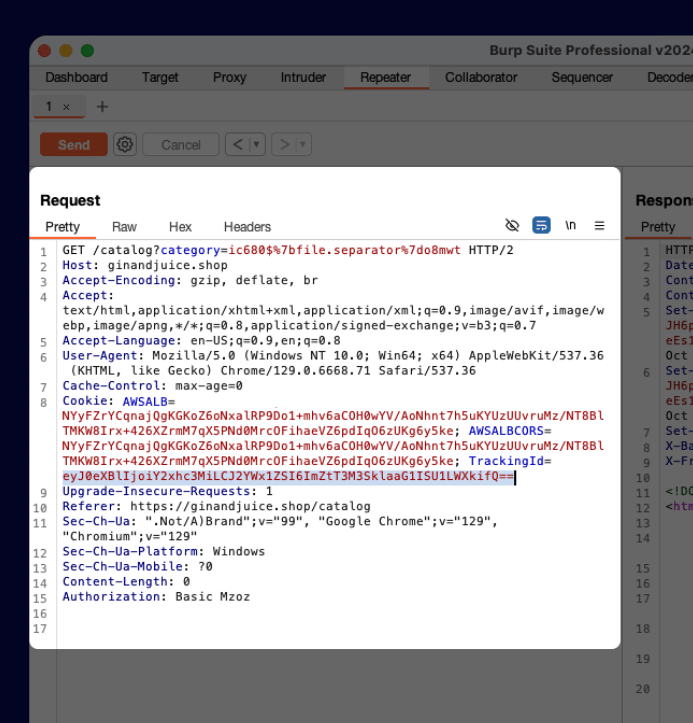The image size is (693, 723).
Task: Switch Request view to Raw
Action: point(124,227)
